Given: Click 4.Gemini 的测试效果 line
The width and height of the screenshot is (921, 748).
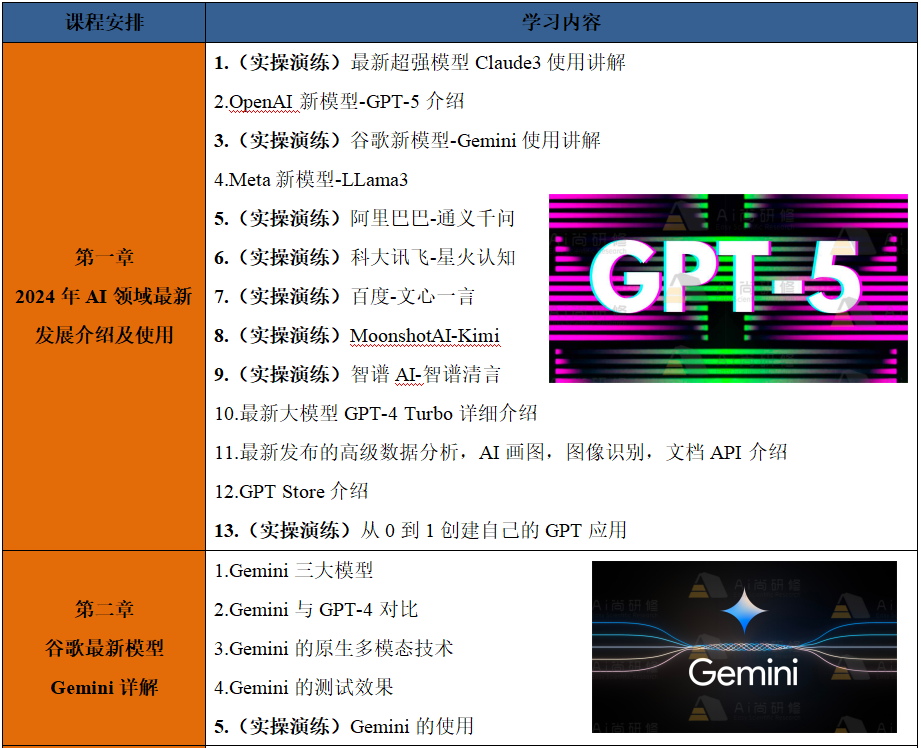Looking at the screenshot, I should [x=304, y=687].
